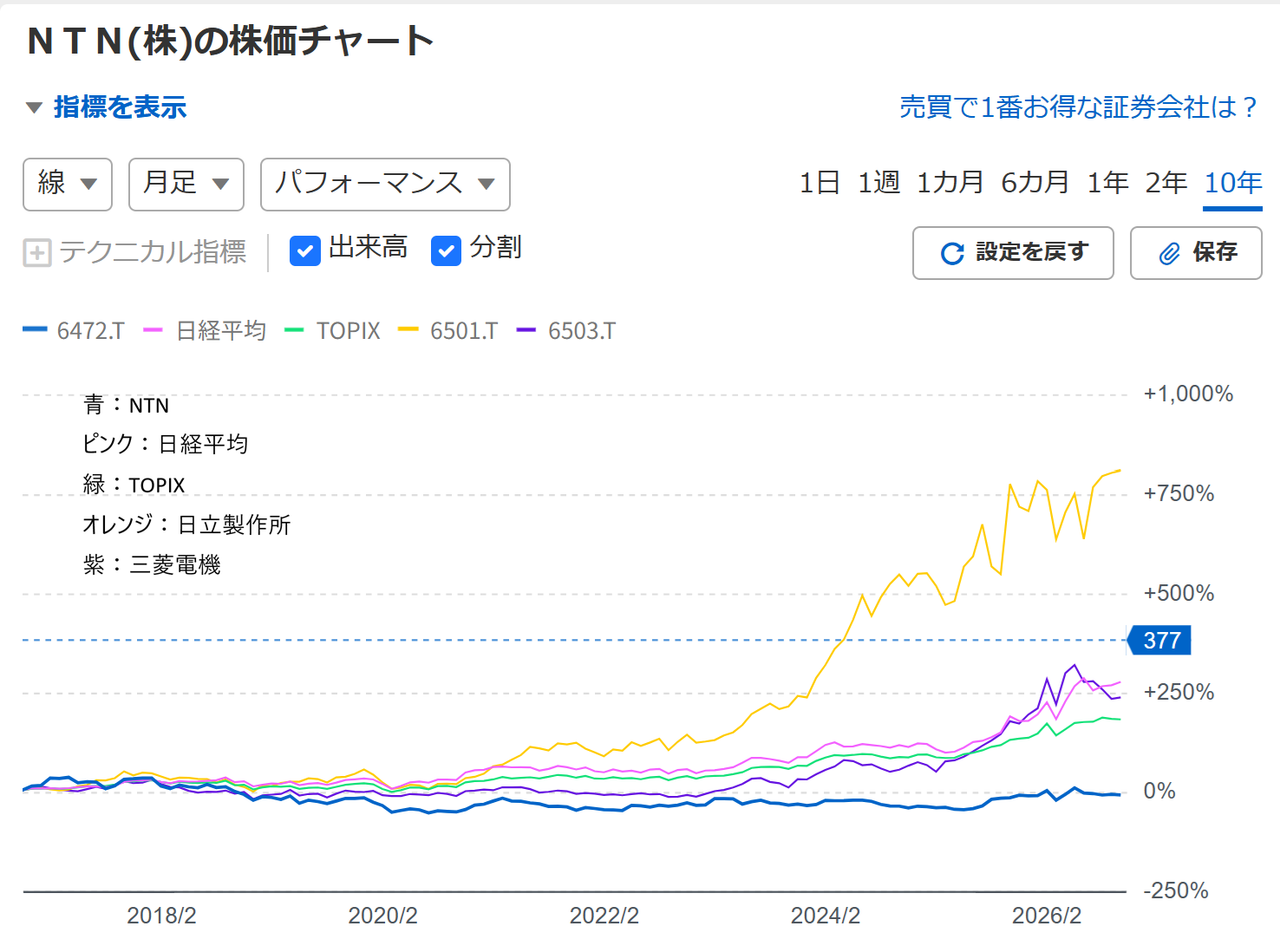Click the +500% axis label
This screenshot has width=1280, height=938.
click(x=1179, y=593)
